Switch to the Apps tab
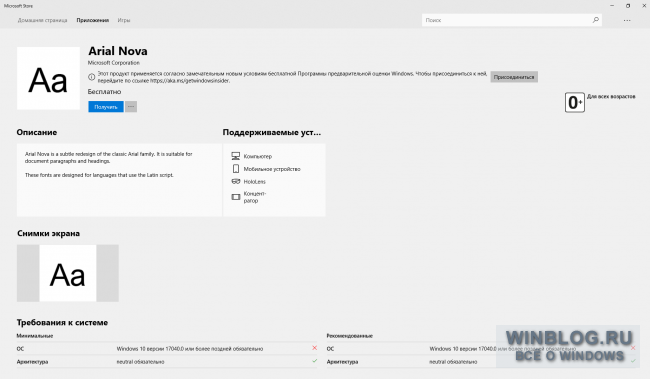This screenshot has width=650, height=379. coord(92,20)
